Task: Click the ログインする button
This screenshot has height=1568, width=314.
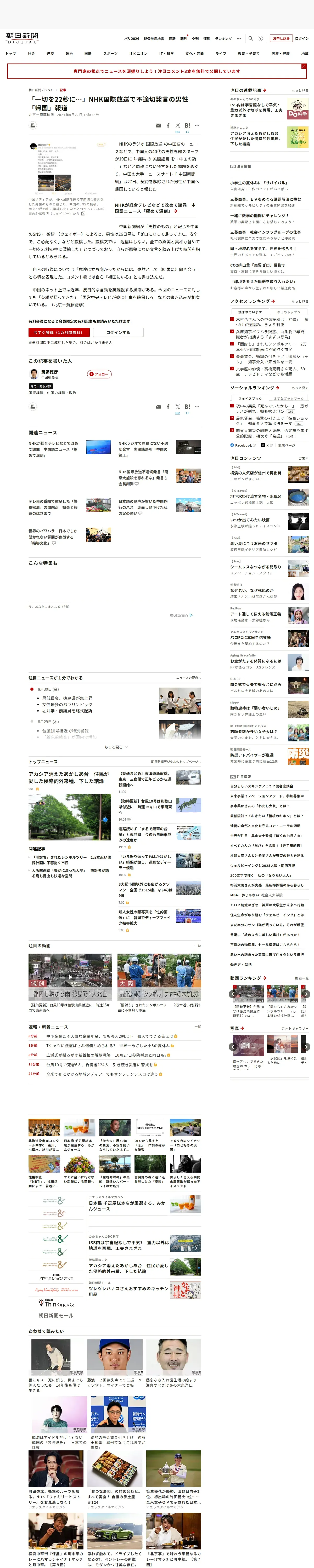Action: click(x=118, y=332)
